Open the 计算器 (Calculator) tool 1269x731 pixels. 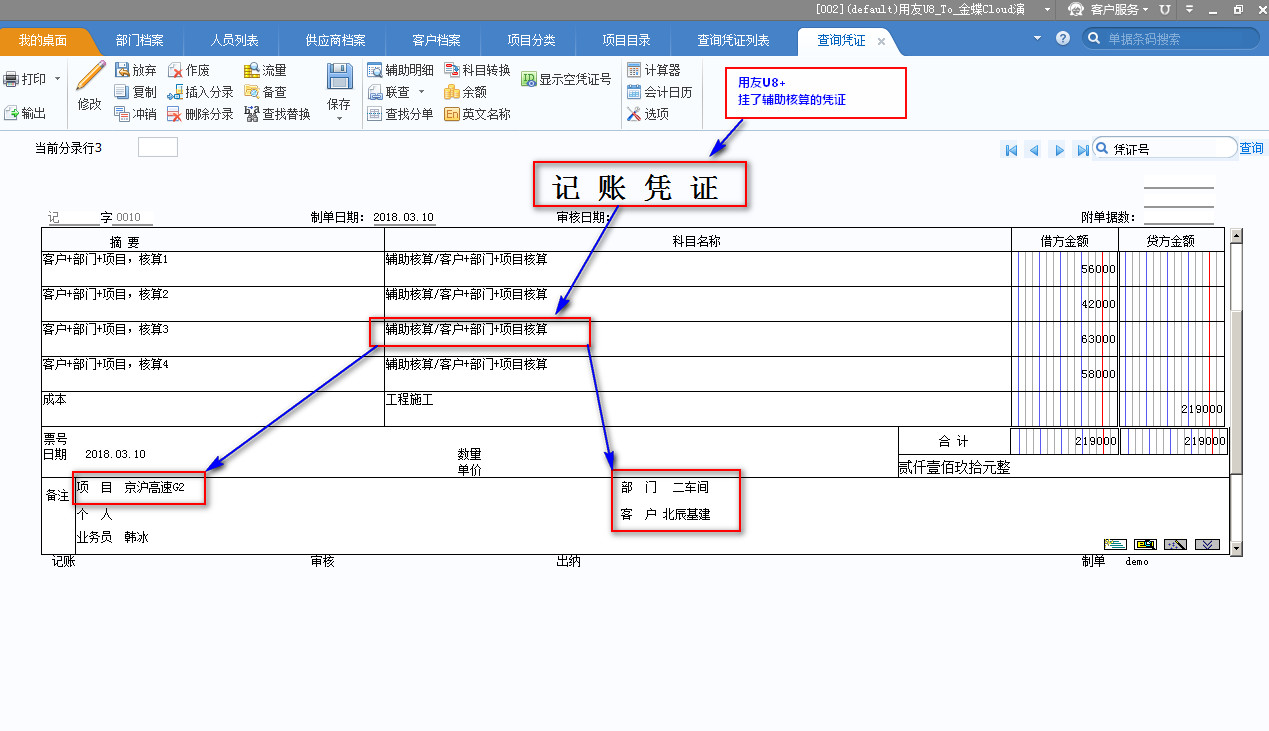point(654,70)
